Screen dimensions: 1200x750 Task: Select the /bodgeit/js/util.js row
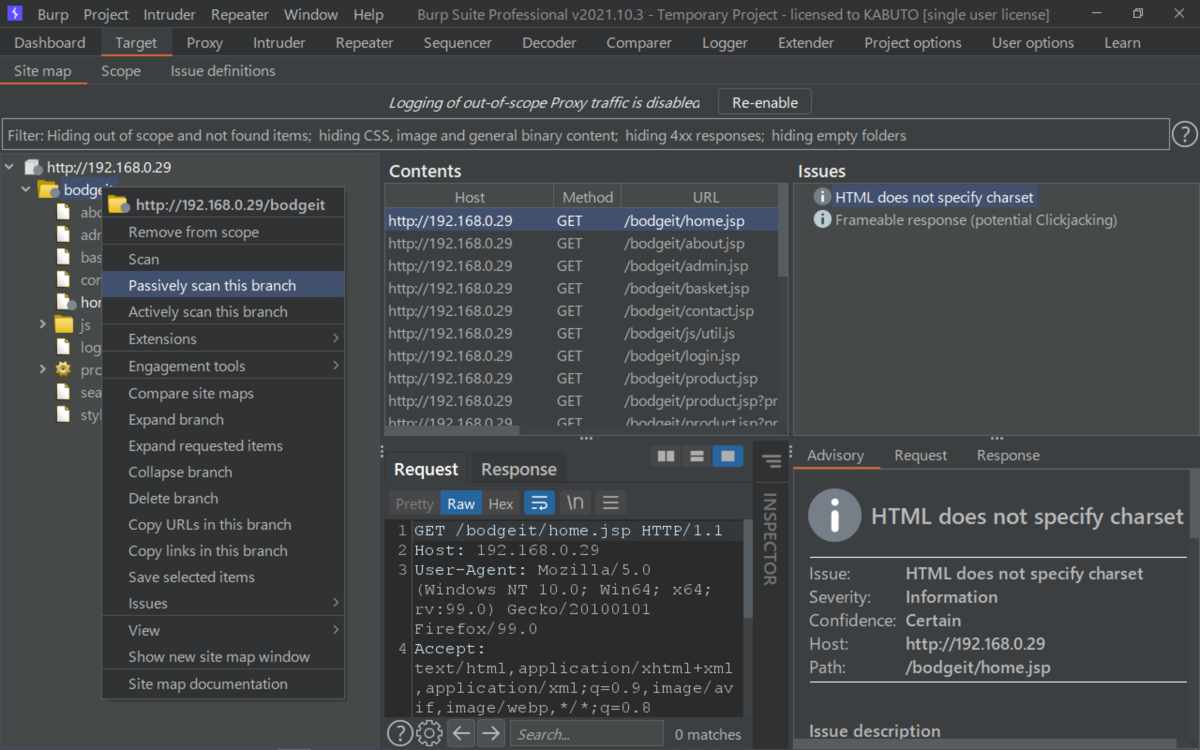coord(582,333)
